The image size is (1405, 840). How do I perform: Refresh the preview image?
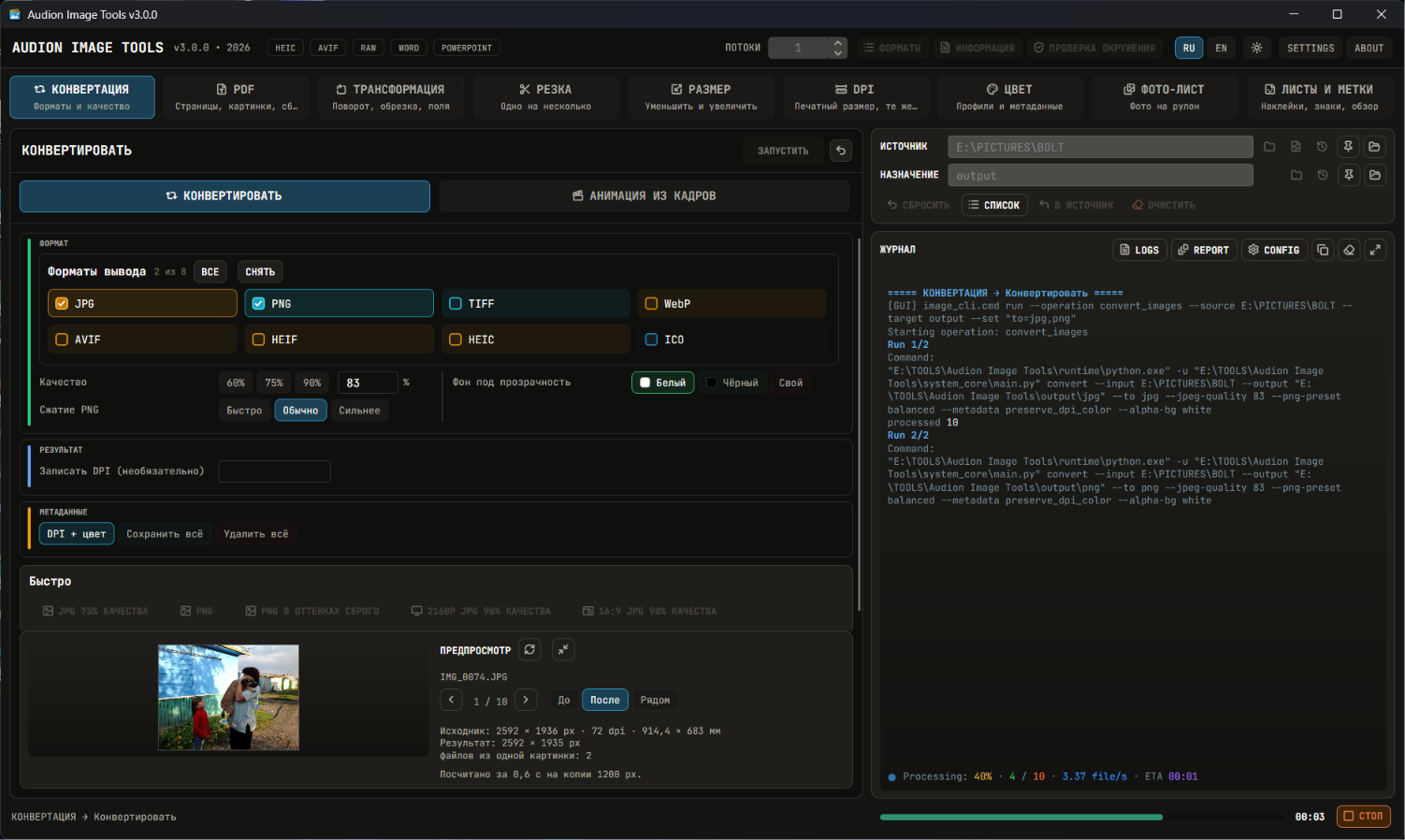coord(529,649)
